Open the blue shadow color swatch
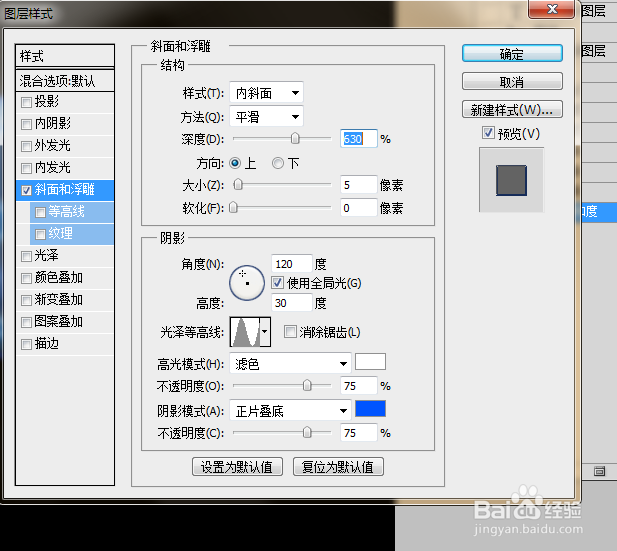The height and width of the screenshot is (551, 617). pyautogui.click(x=370, y=409)
